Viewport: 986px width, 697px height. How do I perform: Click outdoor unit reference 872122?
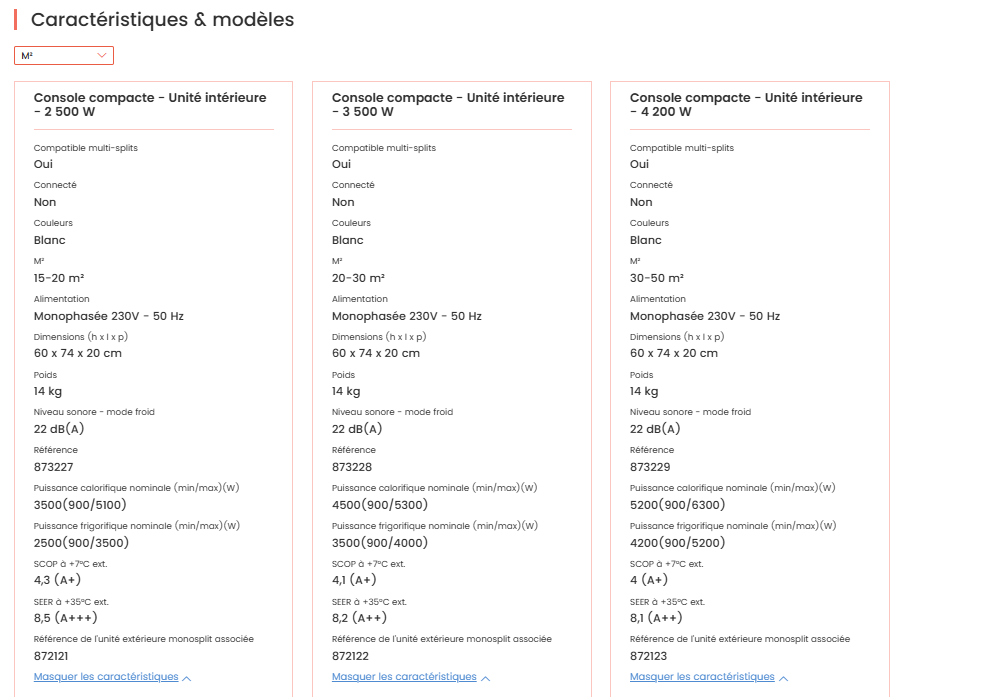349,656
